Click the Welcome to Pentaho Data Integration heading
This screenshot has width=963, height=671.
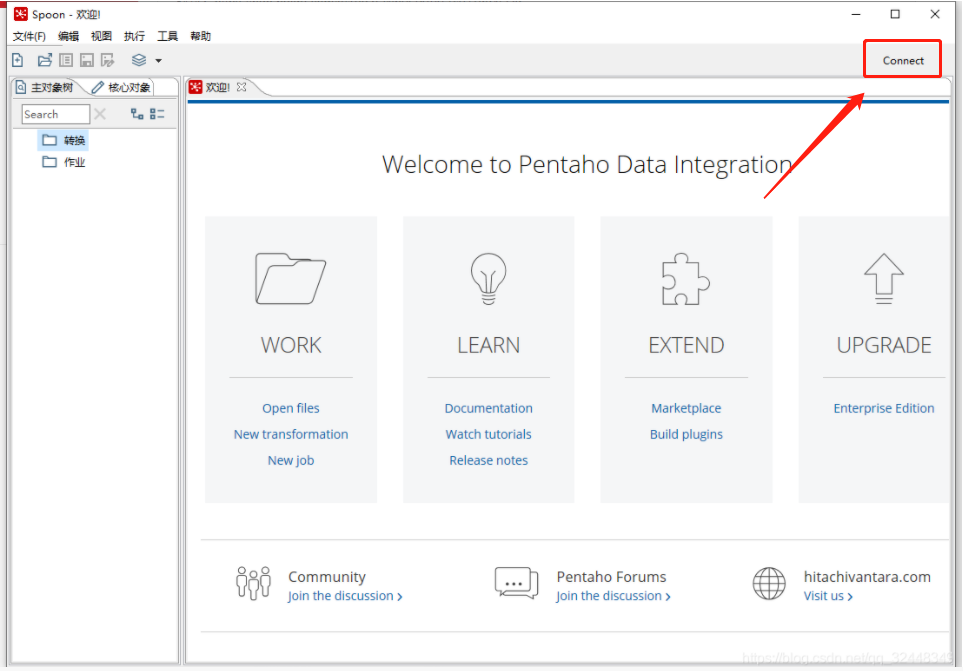[587, 165]
